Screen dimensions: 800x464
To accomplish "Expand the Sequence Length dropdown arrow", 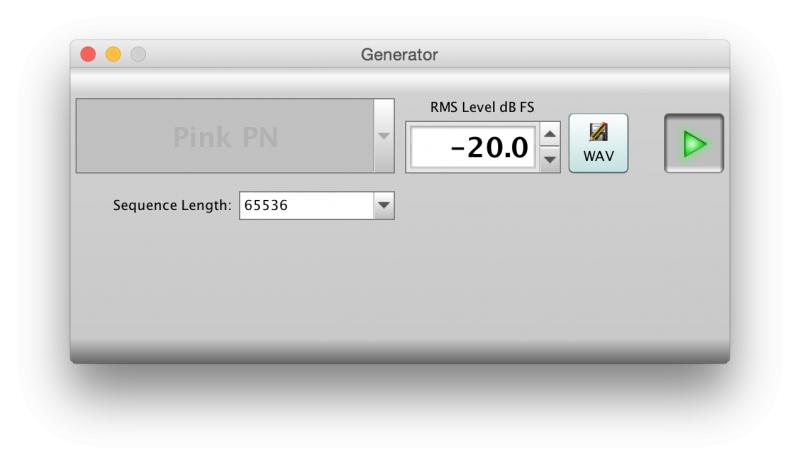I will (384, 205).
